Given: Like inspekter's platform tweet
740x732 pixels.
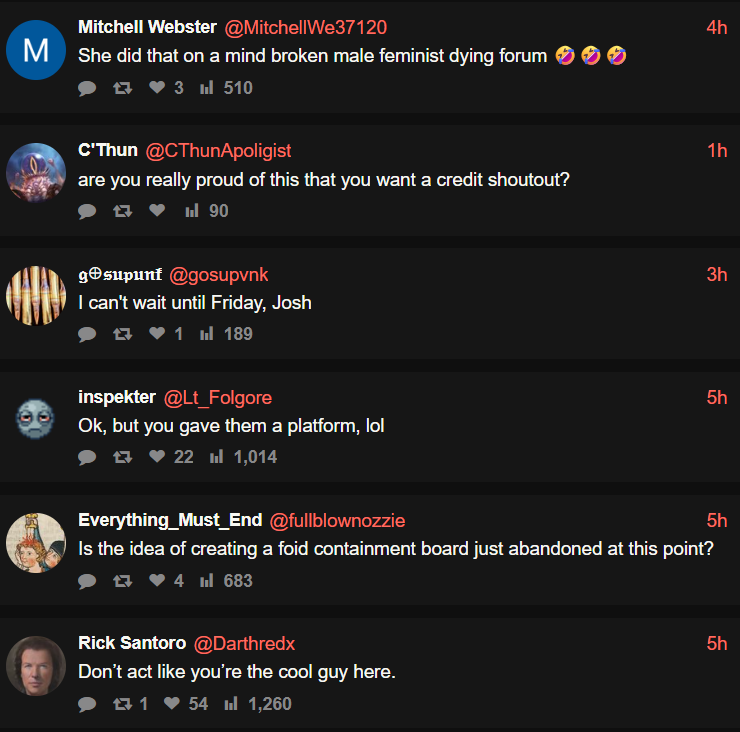Looking at the screenshot, I should point(156,457).
